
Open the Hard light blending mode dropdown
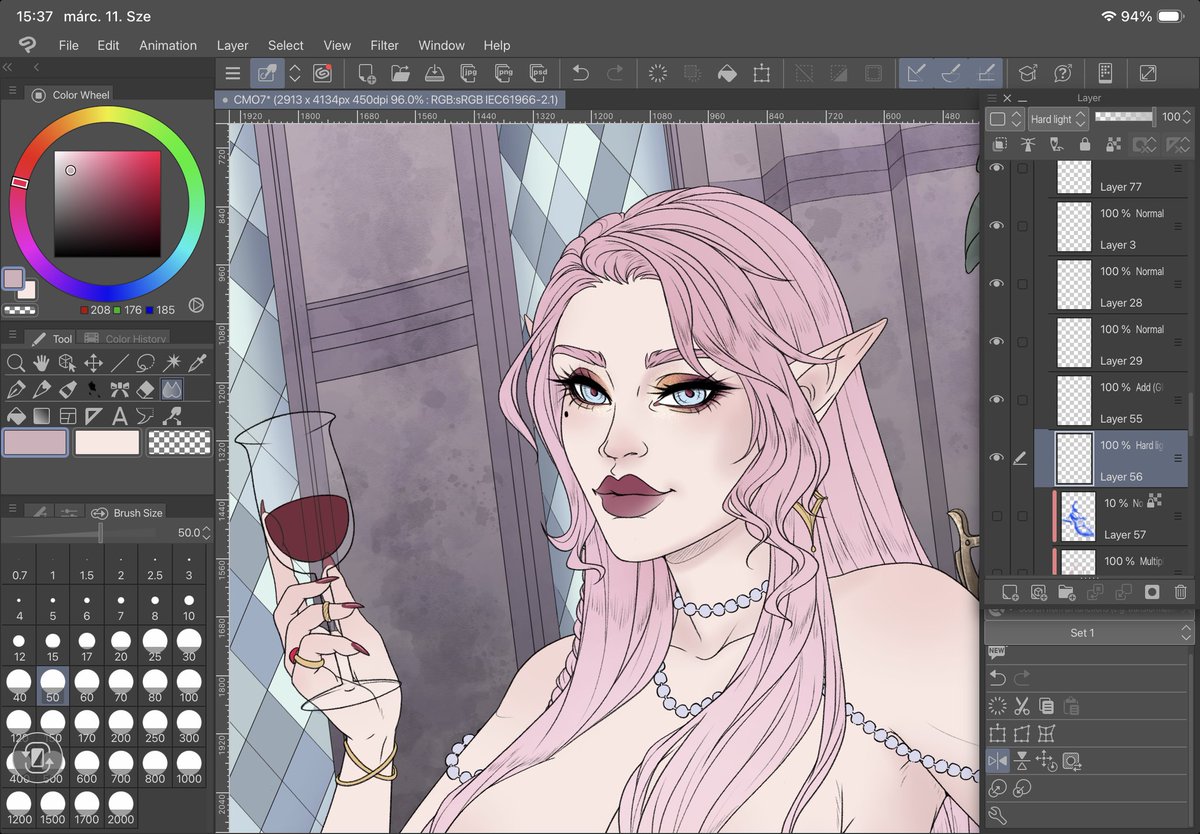1056,118
